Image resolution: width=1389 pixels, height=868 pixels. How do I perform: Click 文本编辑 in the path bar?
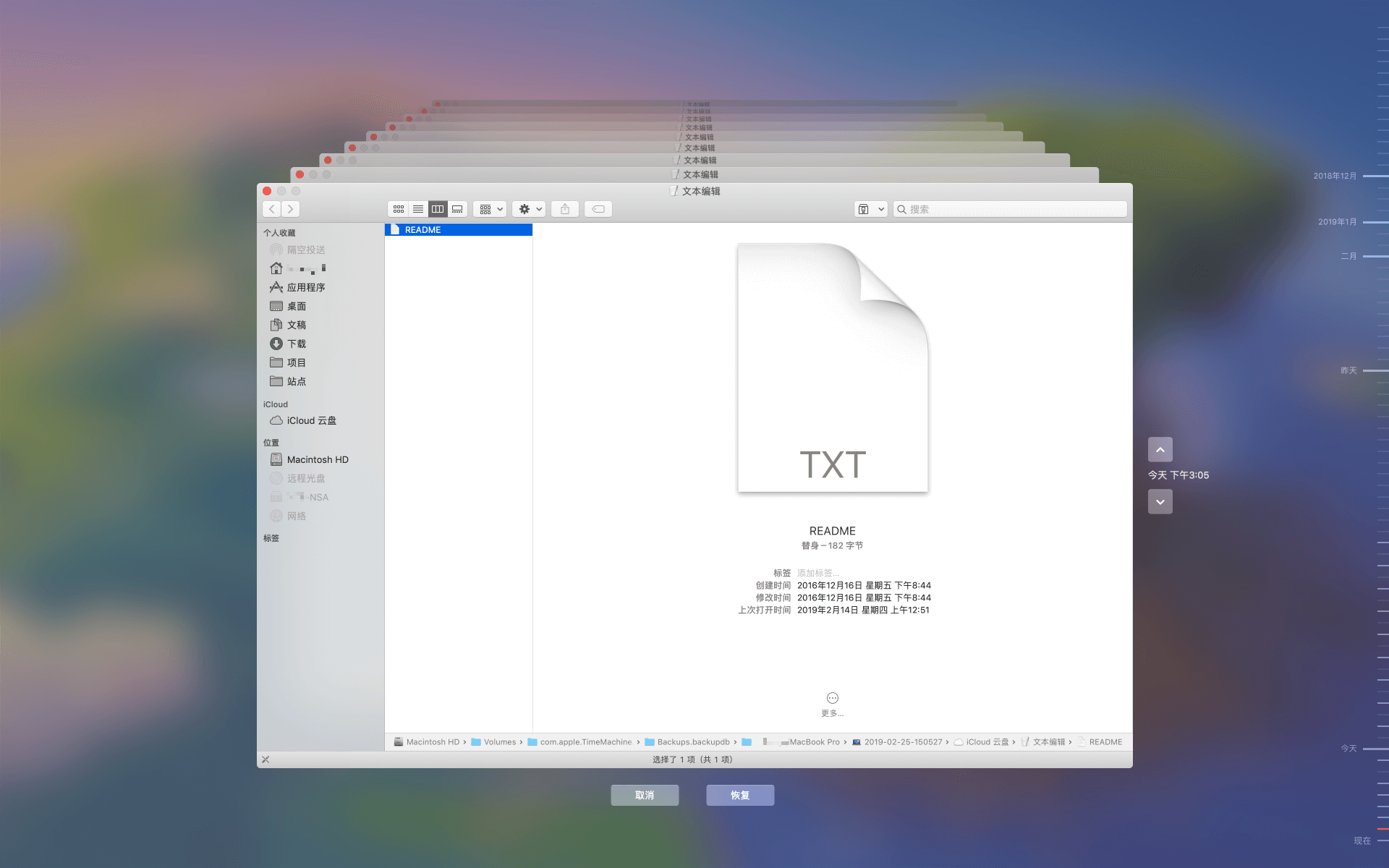click(x=1043, y=741)
